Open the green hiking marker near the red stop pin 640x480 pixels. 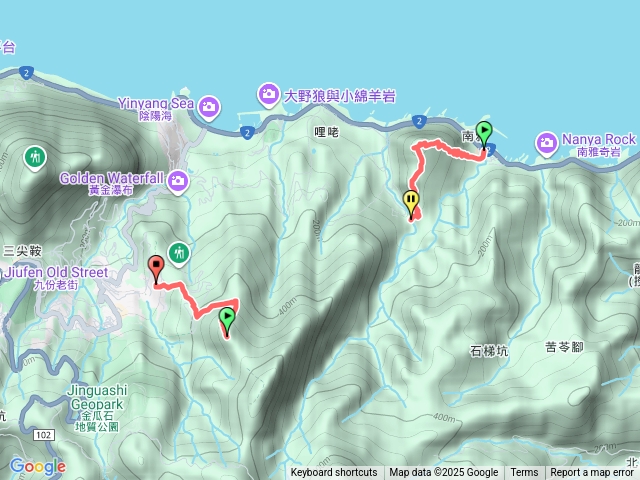179,254
